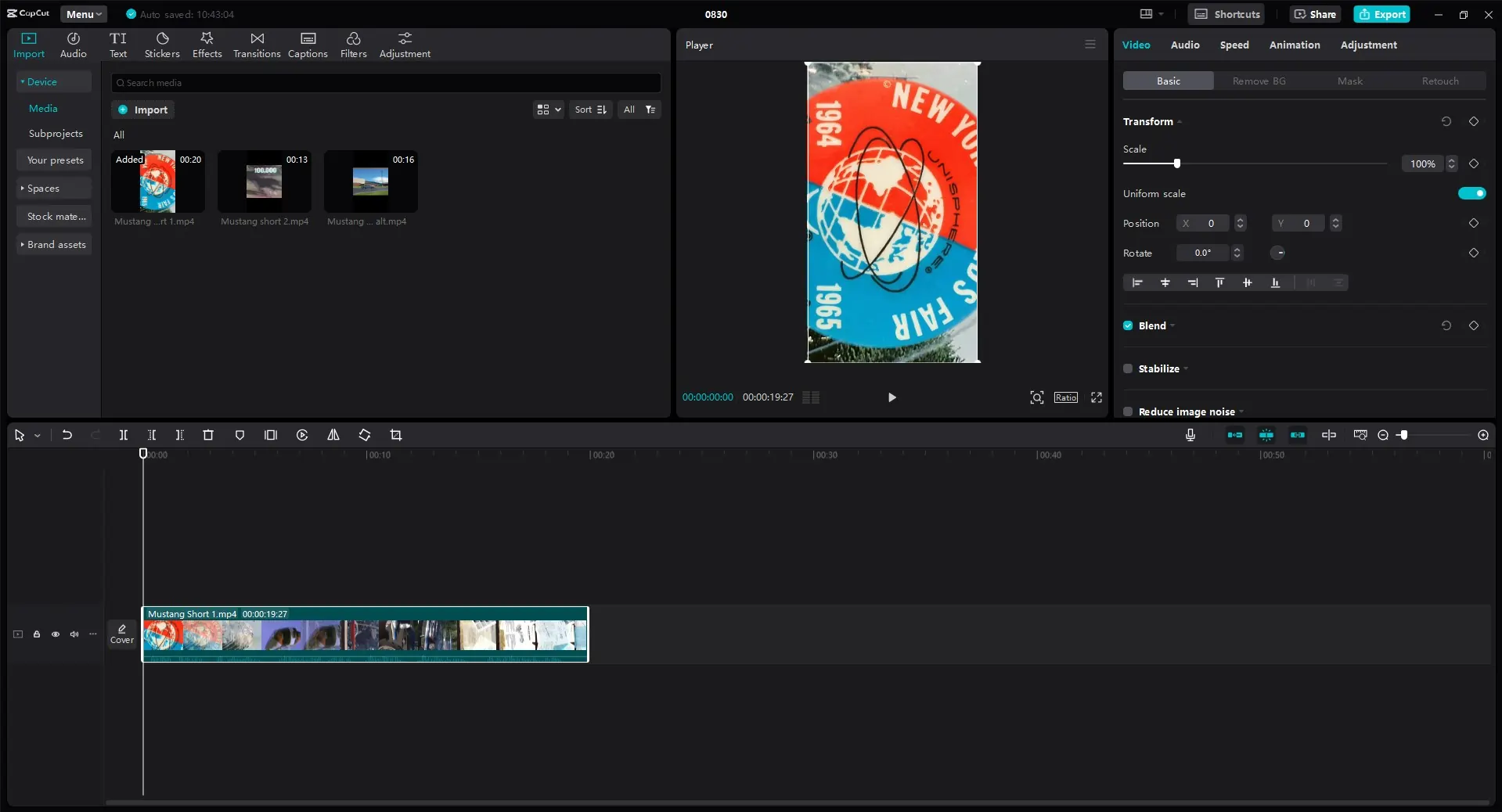The width and height of the screenshot is (1502, 812).
Task: Open the Captions panel
Action: point(308,45)
